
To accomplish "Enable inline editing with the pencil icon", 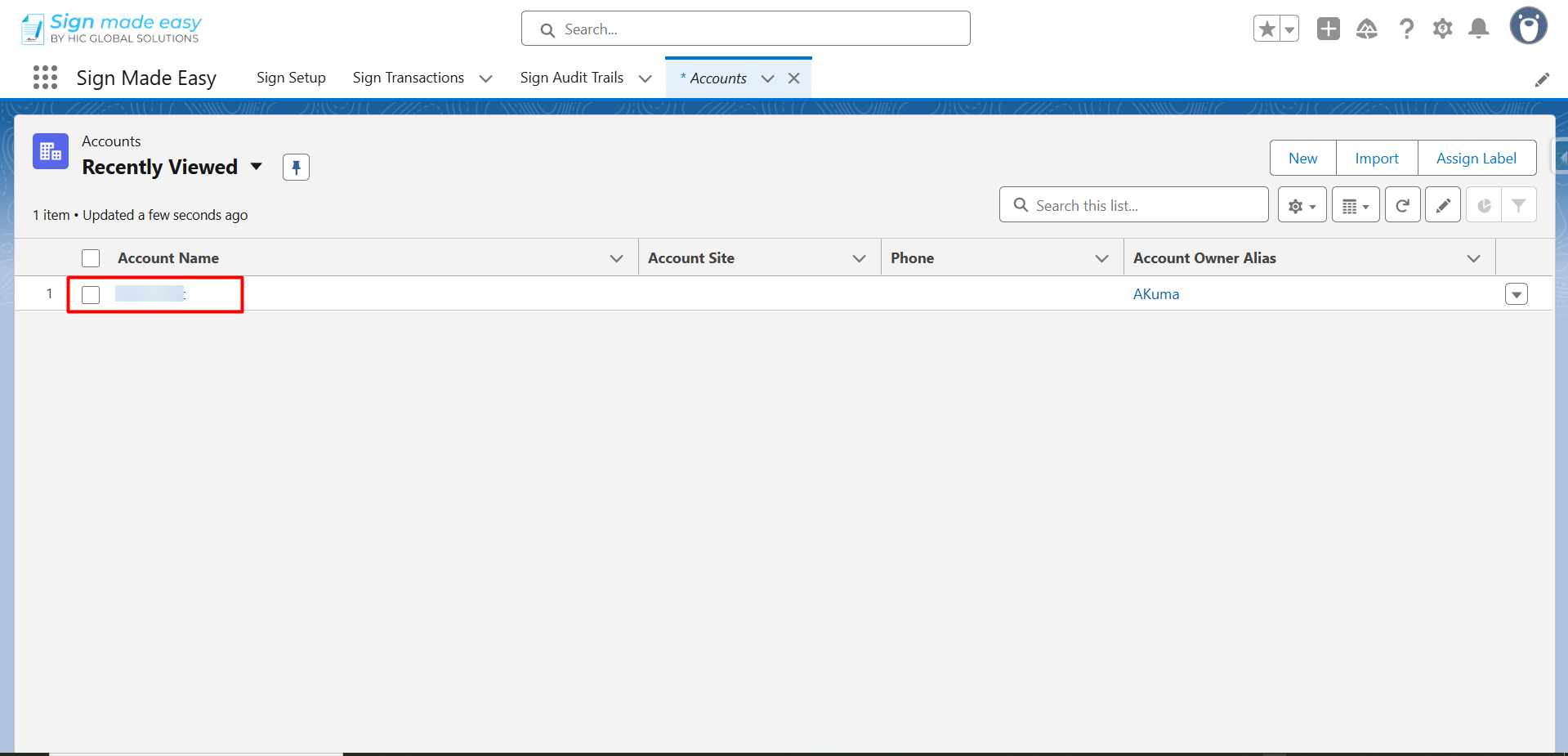I will [1443, 204].
